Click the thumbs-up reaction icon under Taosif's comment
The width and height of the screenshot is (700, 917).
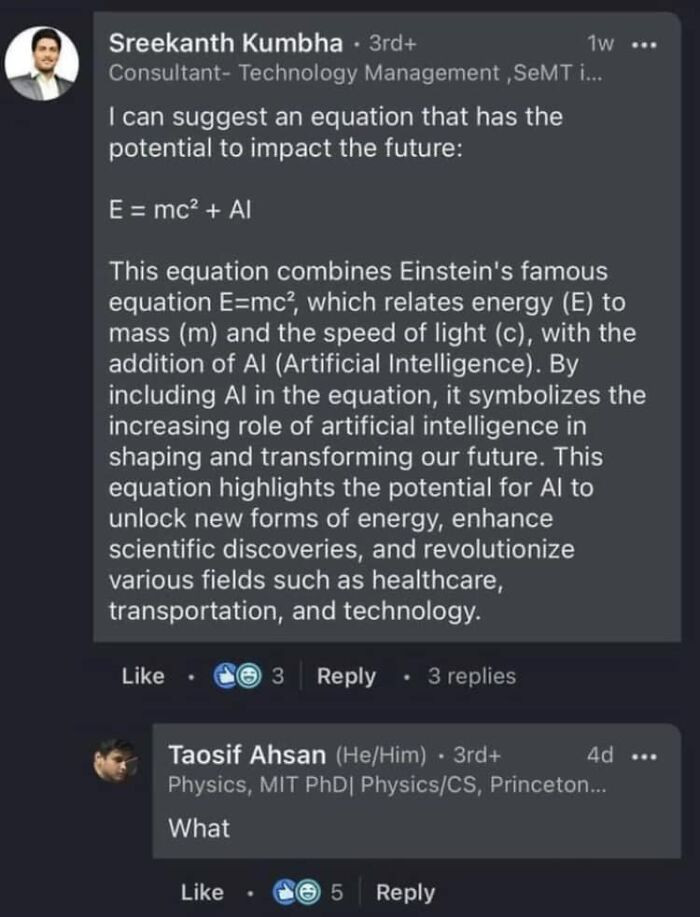(x=284, y=891)
